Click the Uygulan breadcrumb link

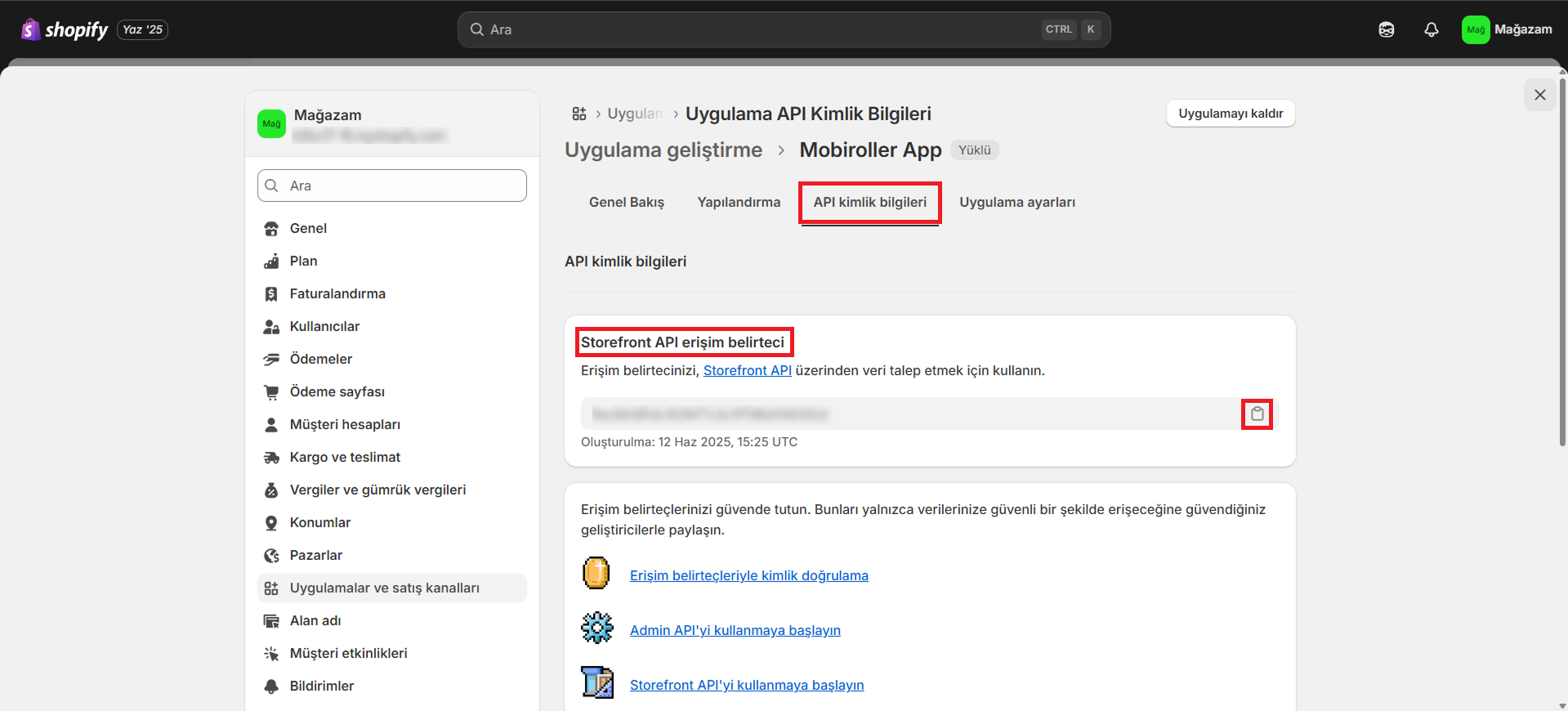tap(635, 114)
